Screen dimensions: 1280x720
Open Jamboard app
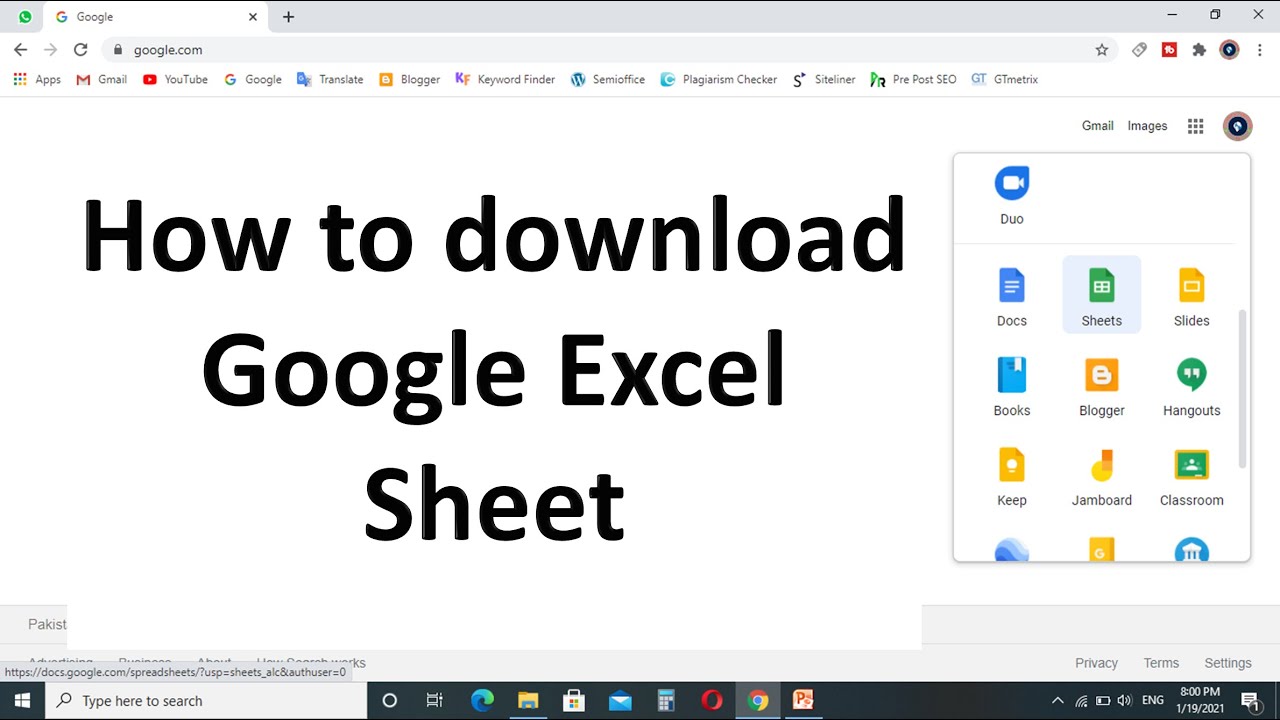1101,475
